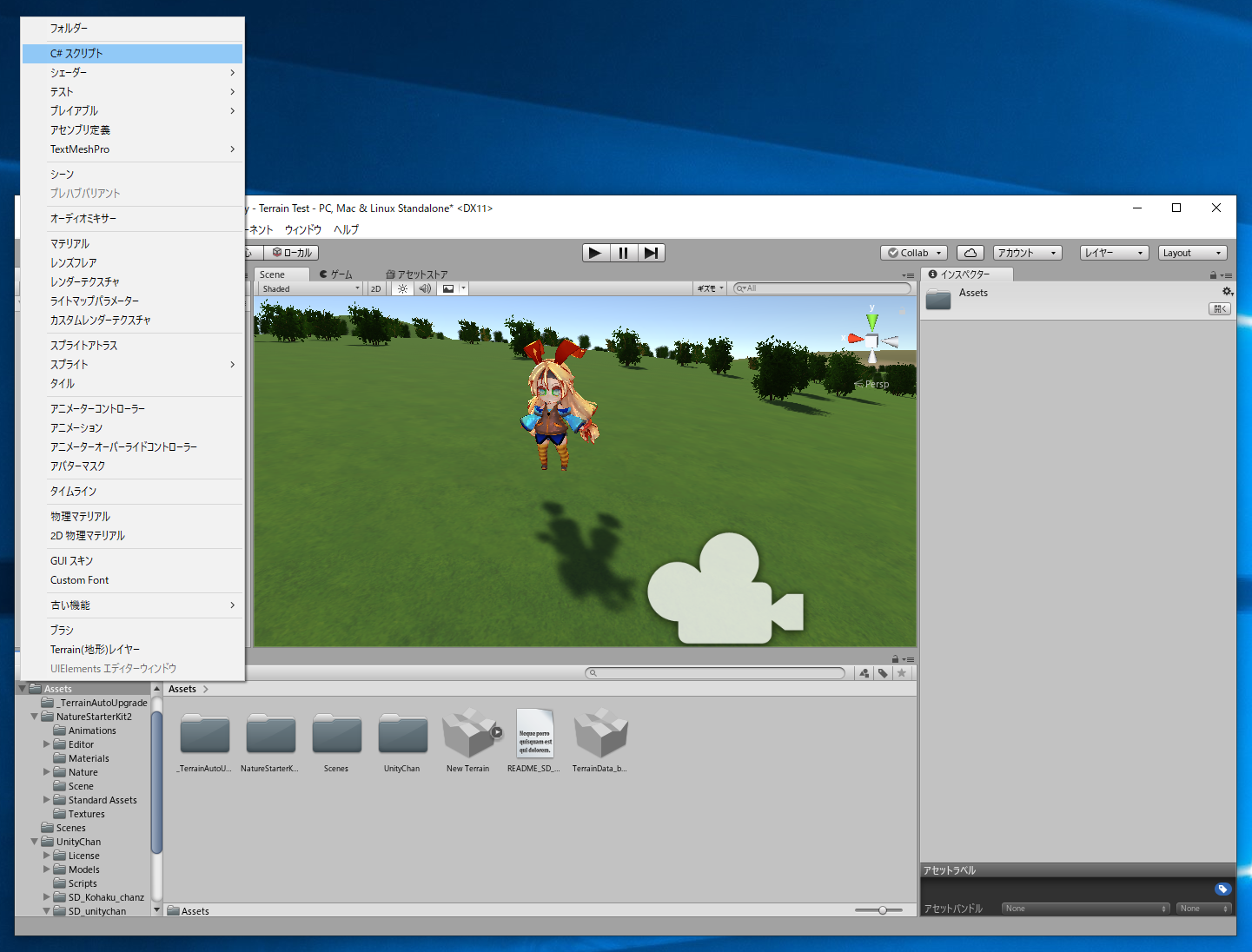Toggle the Project panel lock icon

pyautogui.click(x=895, y=659)
